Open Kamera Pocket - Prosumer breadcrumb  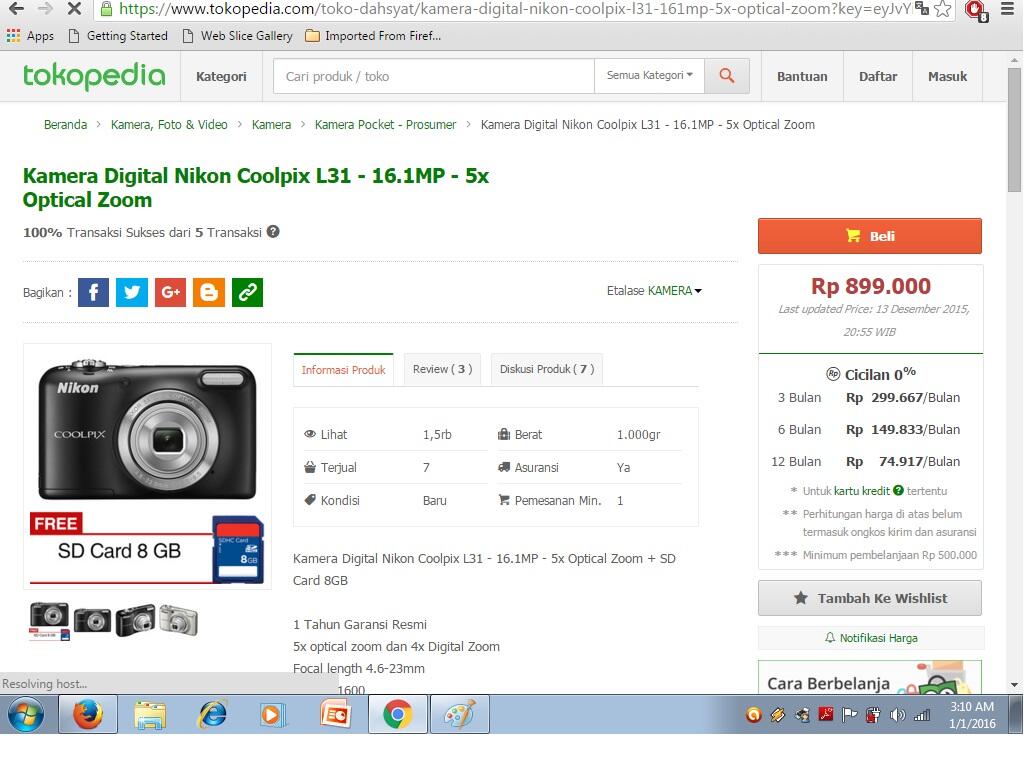[385, 125]
